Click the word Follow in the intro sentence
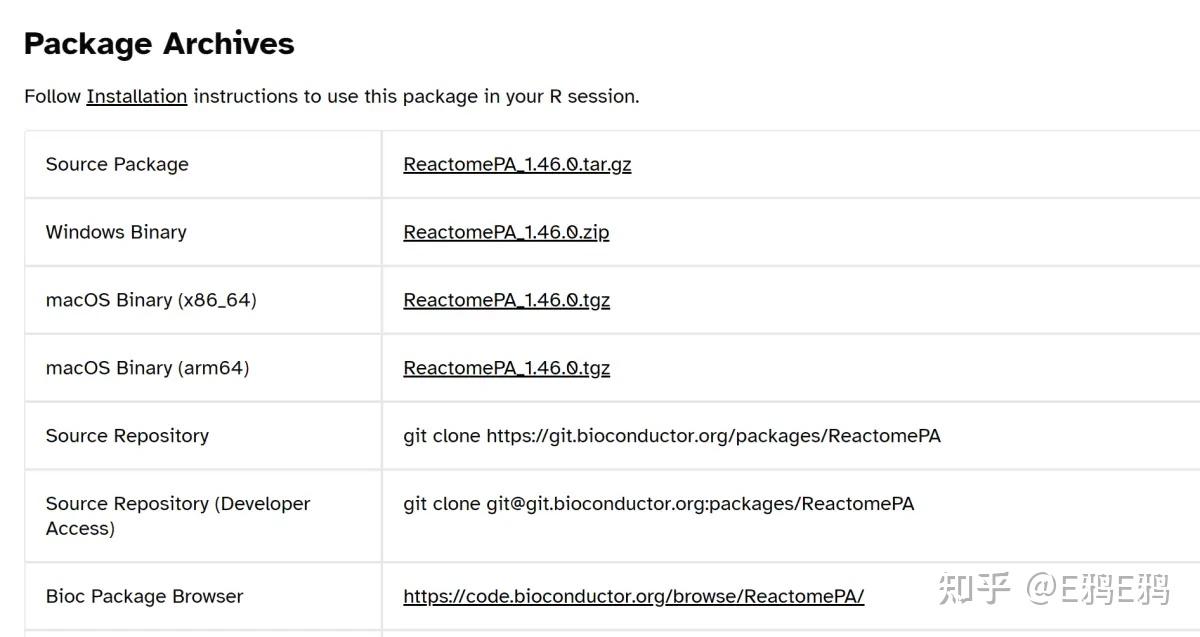 (x=52, y=97)
